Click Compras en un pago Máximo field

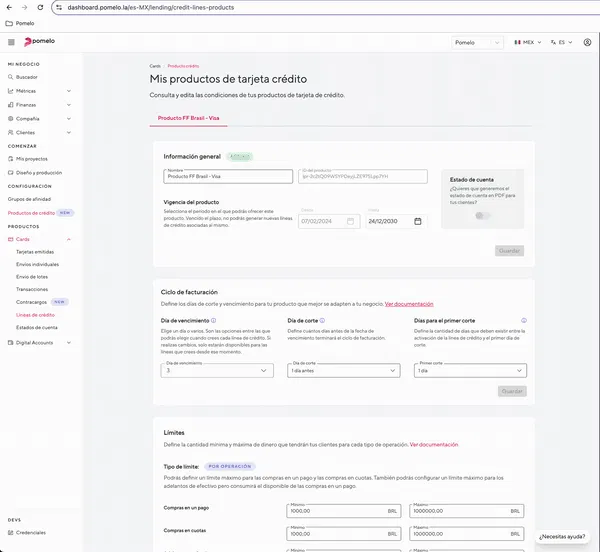[x=466, y=511]
